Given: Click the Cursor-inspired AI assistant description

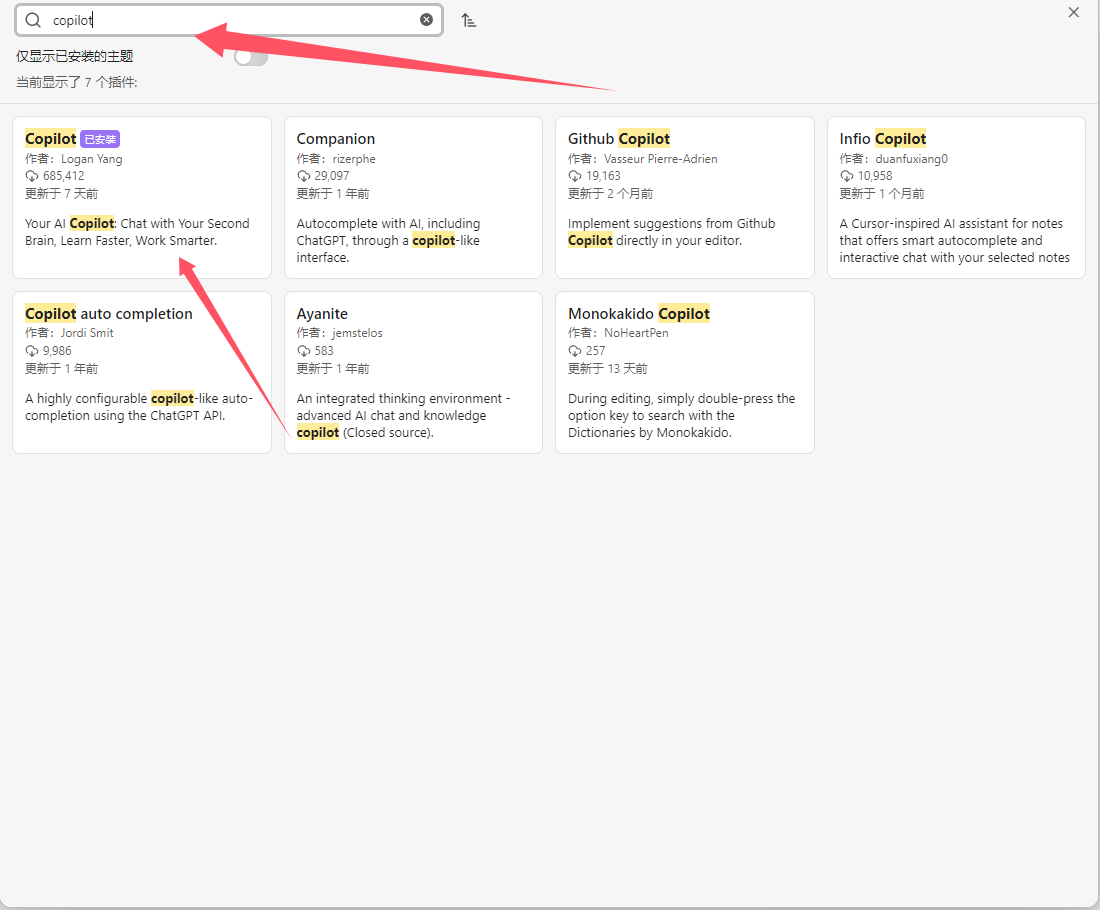Looking at the screenshot, I should pos(955,241).
